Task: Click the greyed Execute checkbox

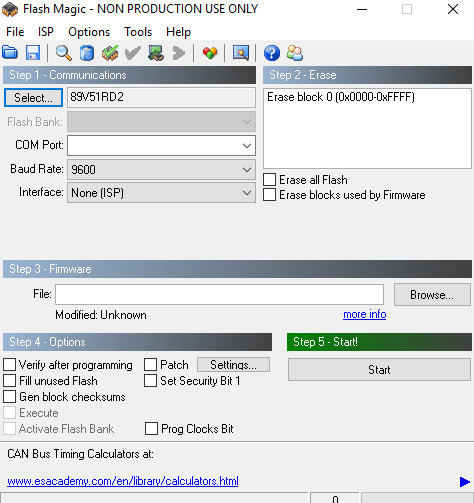Action: click(x=9, y=413)
